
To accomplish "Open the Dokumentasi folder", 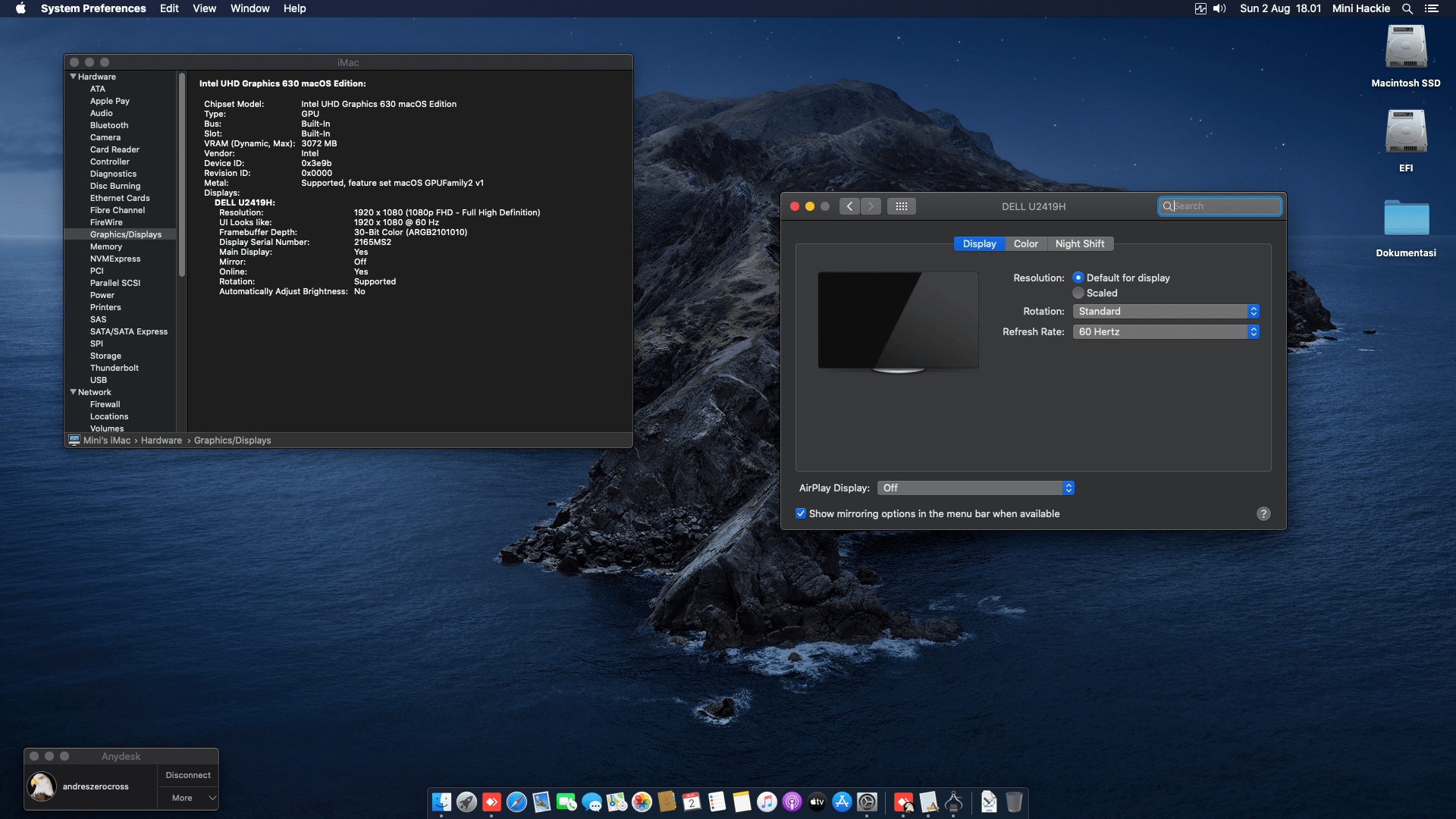I will click(1405, 219).
